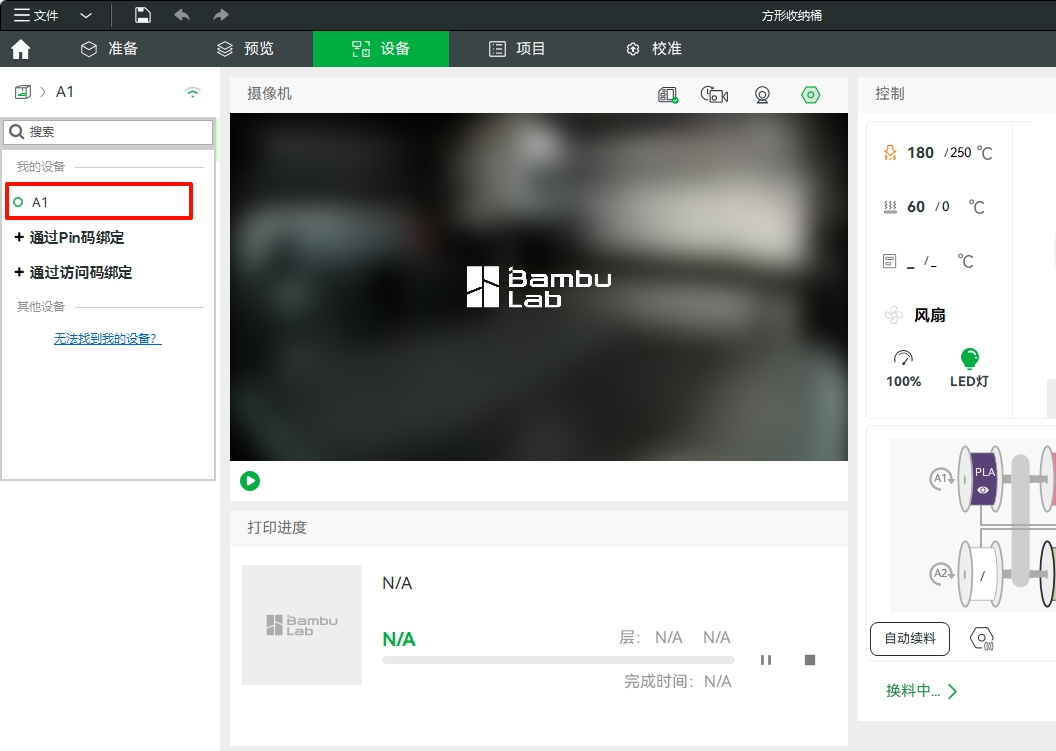The width and height of the screenshot is (1056, 751).
Task: Click the Bambu Lab camera preview area
Action: (539, 287)
